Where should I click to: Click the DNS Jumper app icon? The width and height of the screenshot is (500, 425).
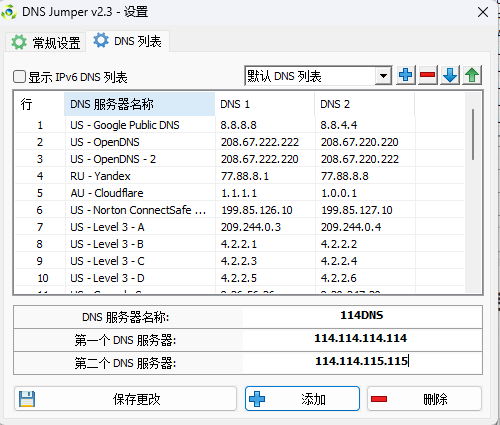9,12
